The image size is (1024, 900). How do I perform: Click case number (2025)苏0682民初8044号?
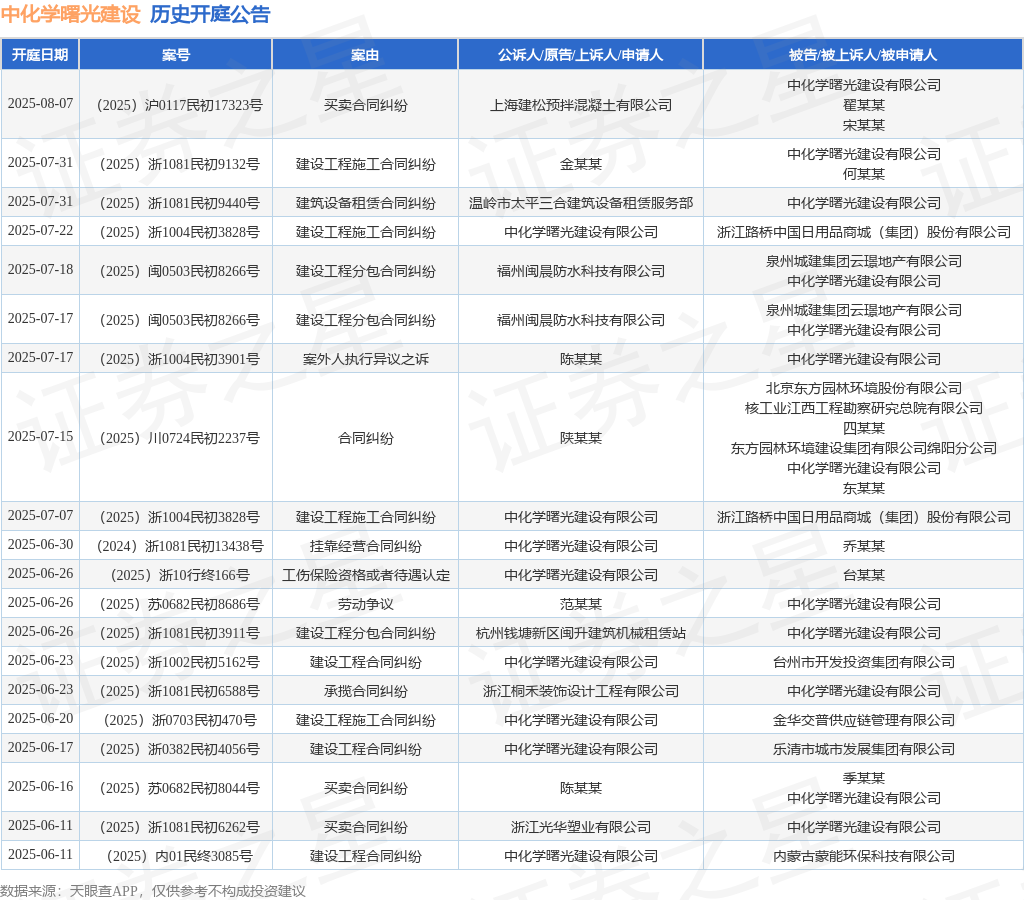tap(180, 788)
